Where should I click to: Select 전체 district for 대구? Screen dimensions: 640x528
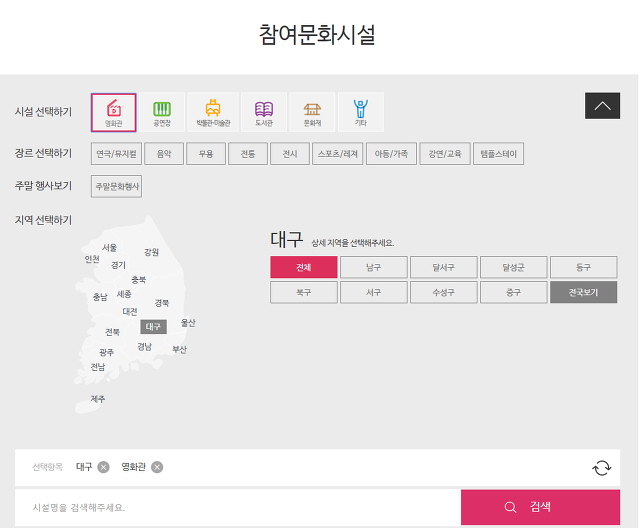[x=304, y=267]
